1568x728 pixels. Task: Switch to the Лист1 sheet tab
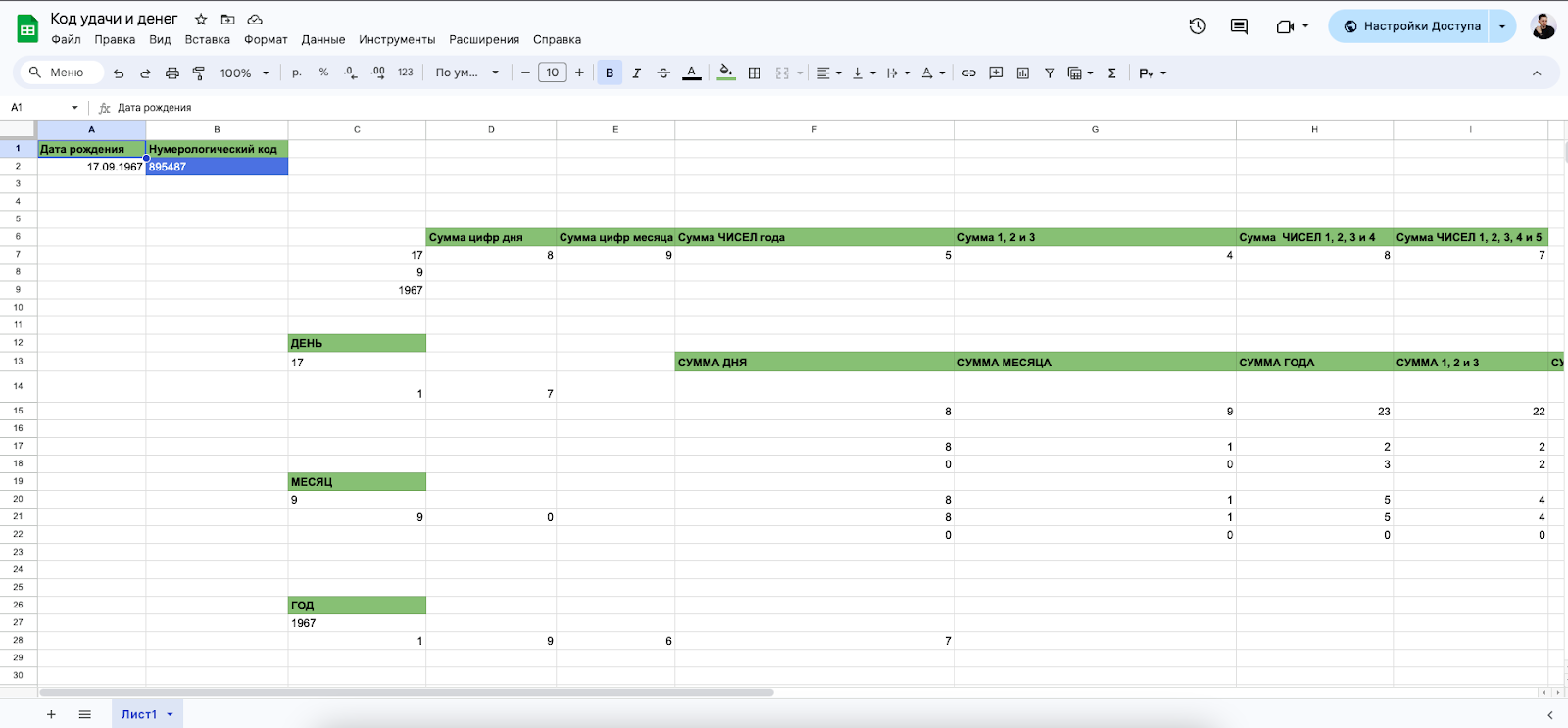pos(139,714)
